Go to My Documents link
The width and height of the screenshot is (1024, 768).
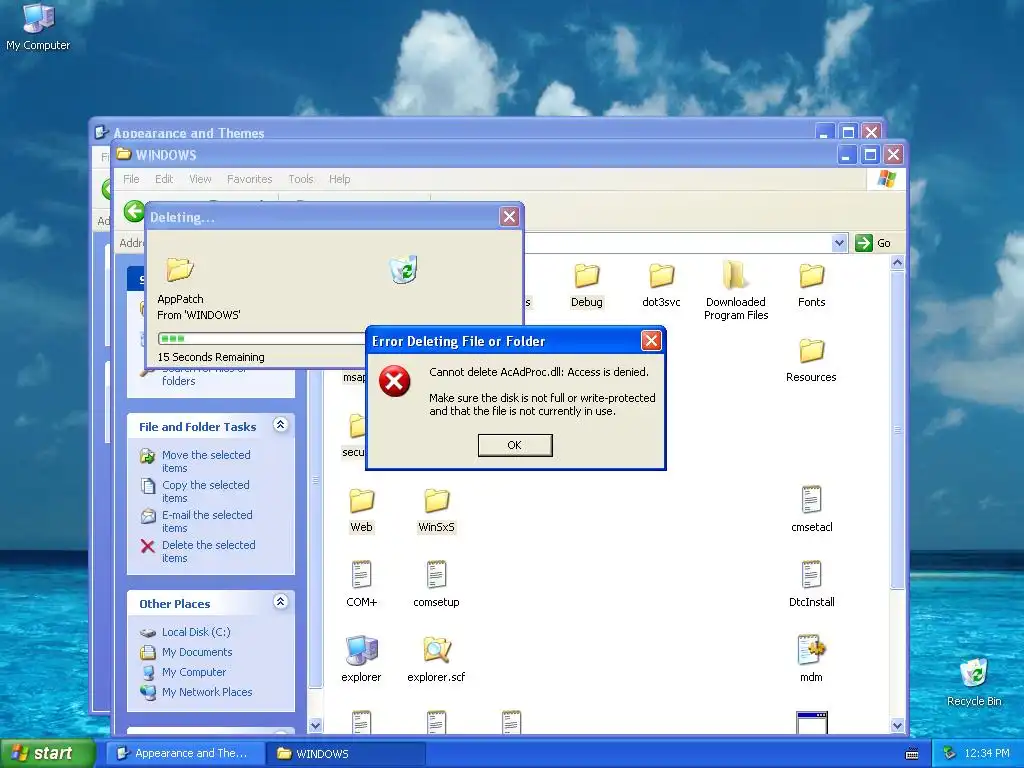(197, 652)
